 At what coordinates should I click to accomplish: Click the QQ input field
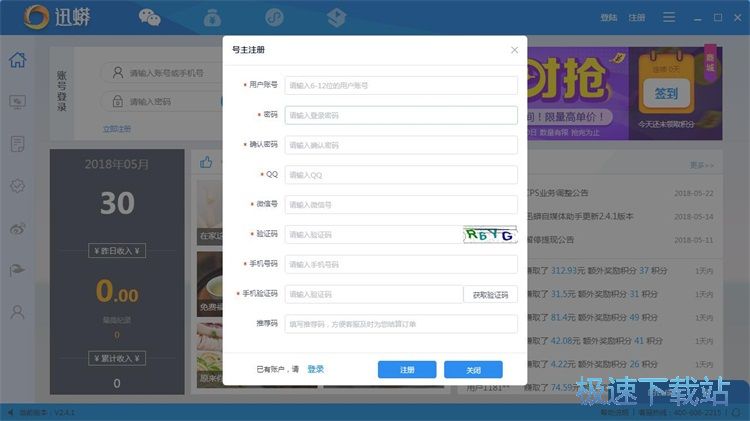pos(401,175)
